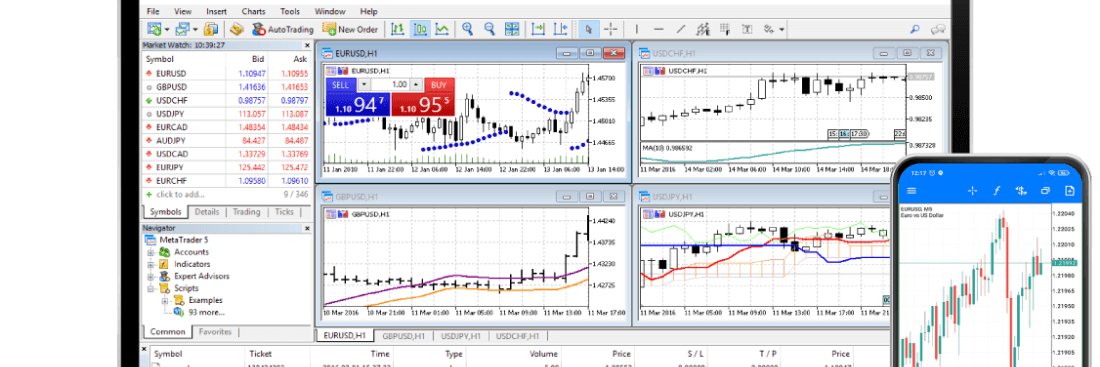Tile chart windows with grid icon

pyautogui.click(x=512, y=29)
